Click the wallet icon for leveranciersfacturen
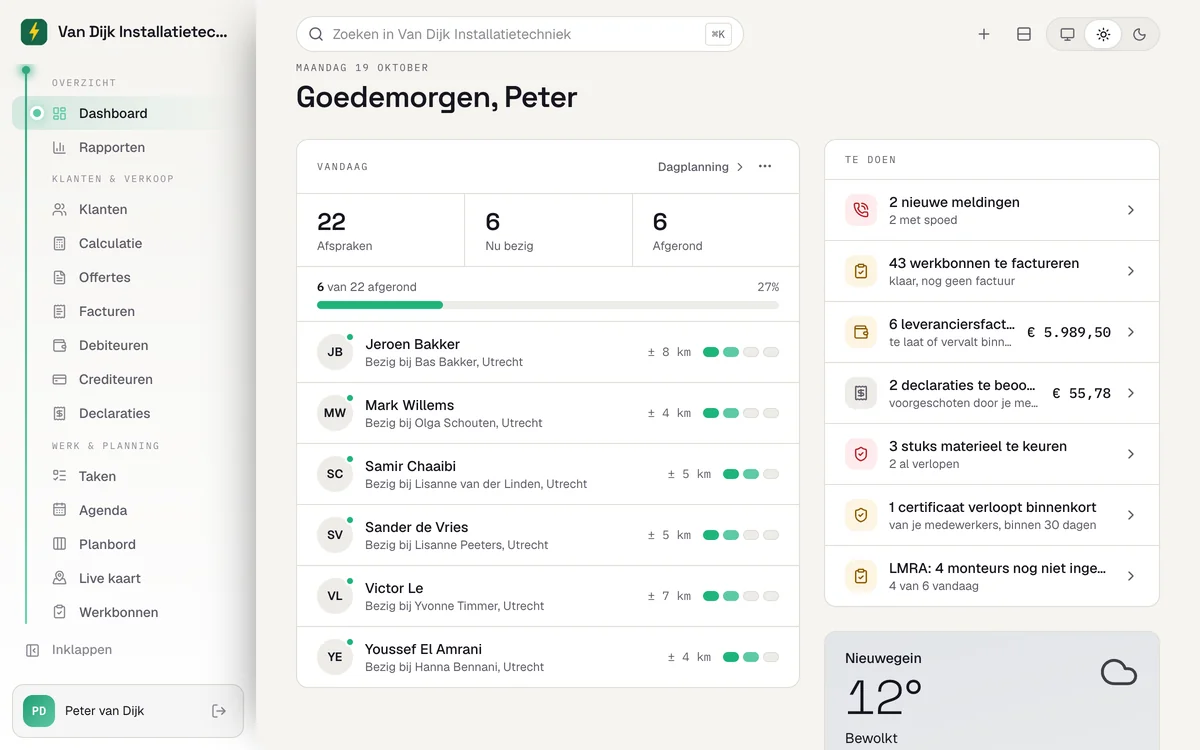Image resolution: width=1200 pixels, height=750 pixels. (x=861, y=332)
